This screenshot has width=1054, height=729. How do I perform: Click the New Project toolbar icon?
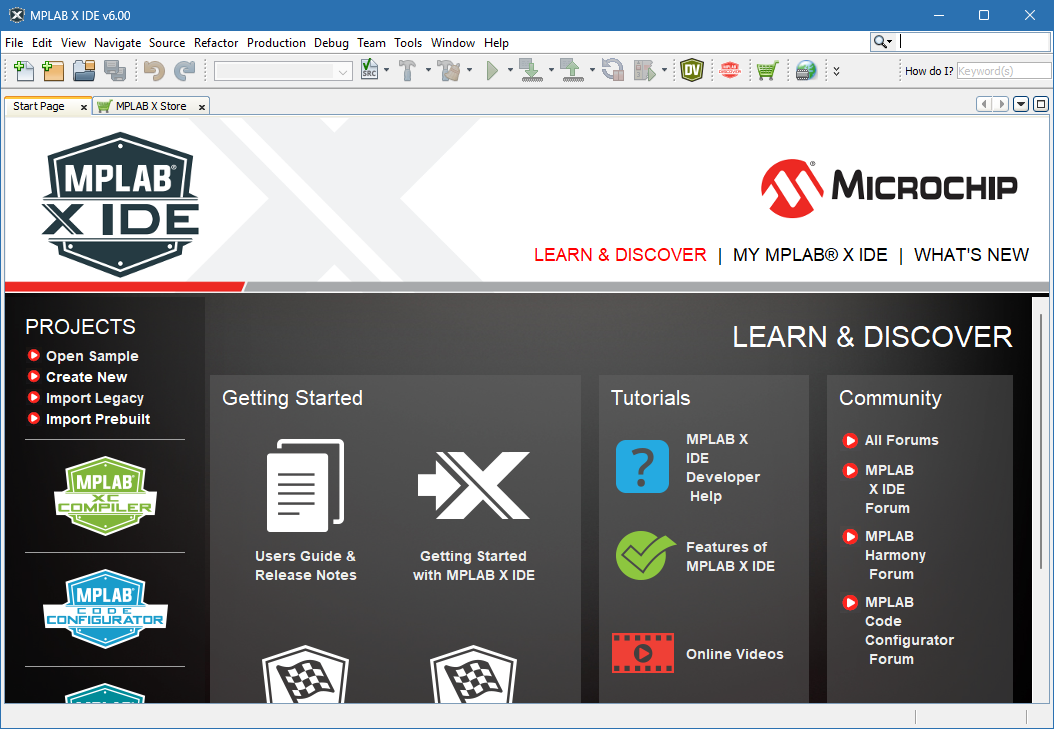click(53, 71)
